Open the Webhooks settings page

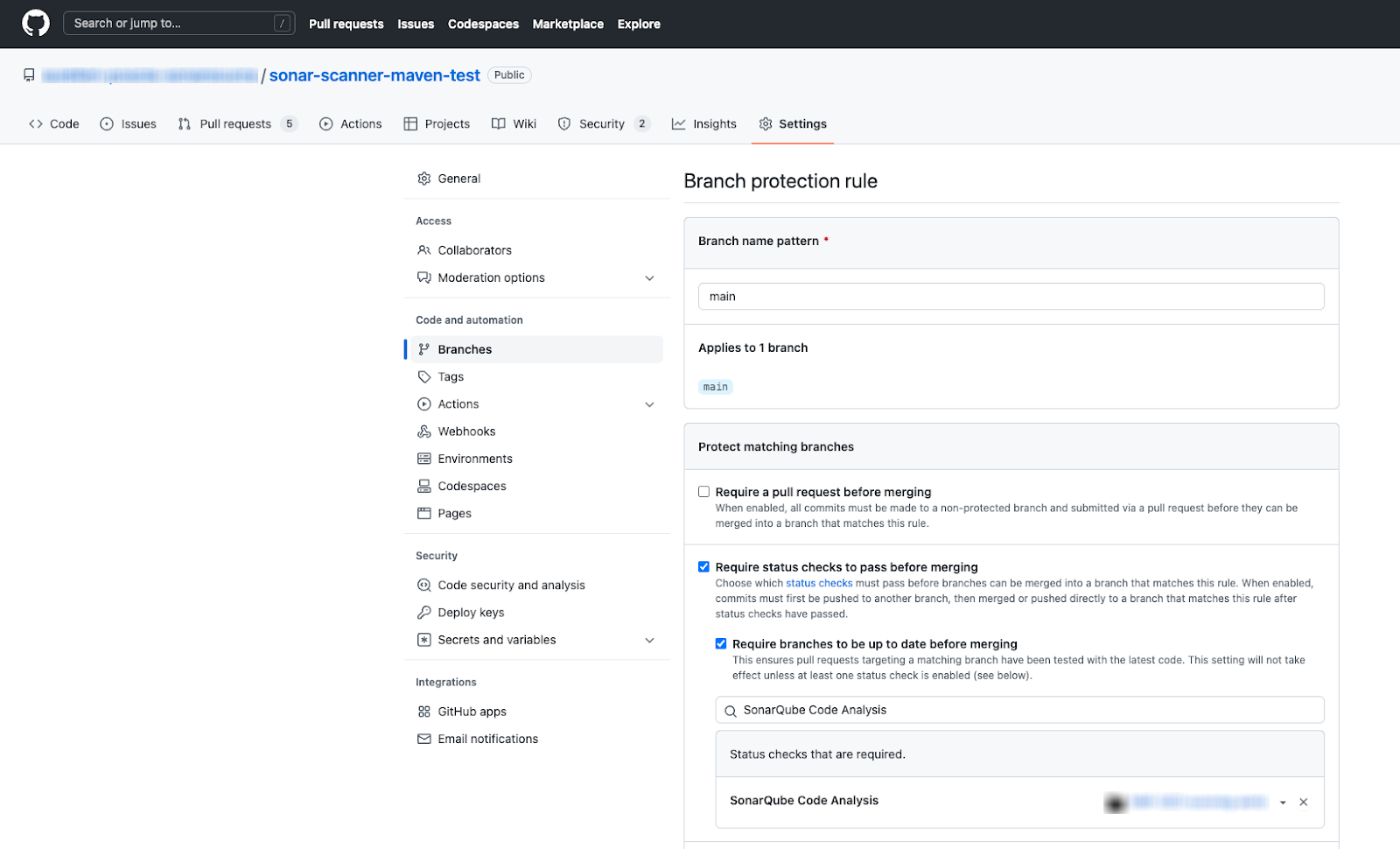pos(466,431)
